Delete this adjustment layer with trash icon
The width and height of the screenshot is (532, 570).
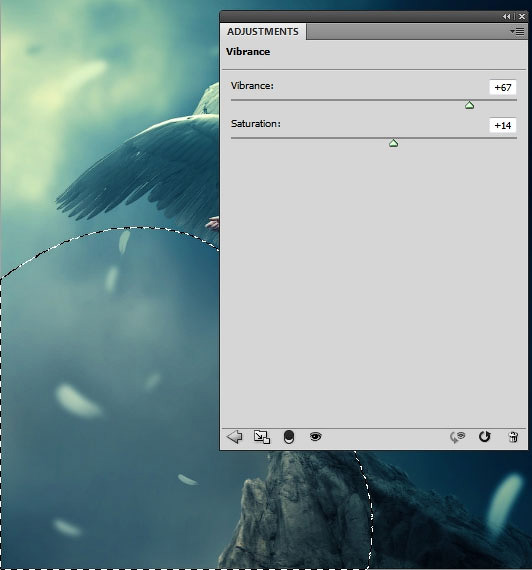coord(513,437)
